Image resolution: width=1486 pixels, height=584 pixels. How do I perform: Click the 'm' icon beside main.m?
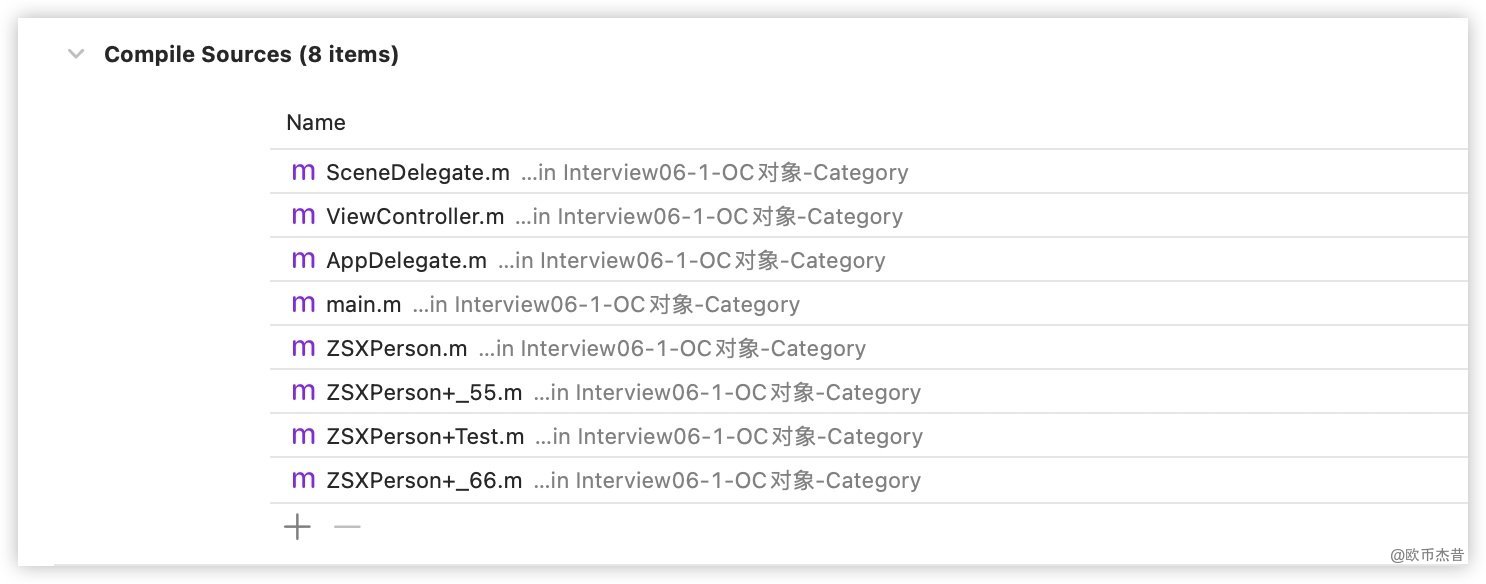(303, 304)
